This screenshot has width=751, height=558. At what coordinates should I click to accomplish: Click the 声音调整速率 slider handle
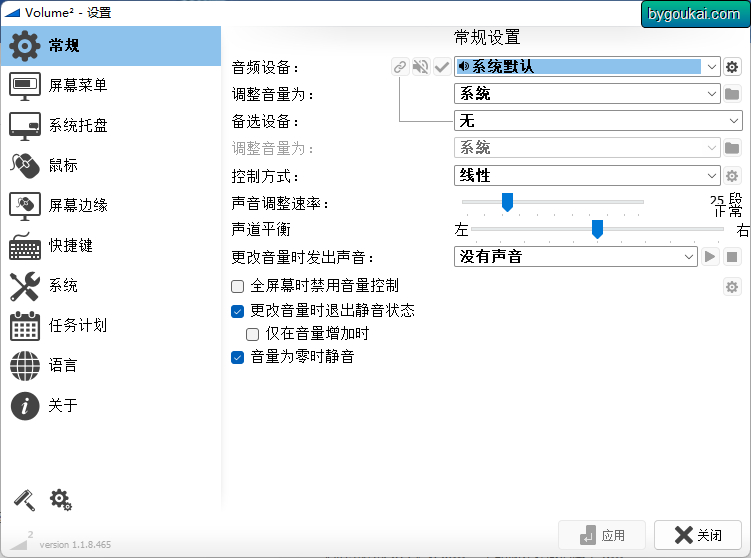coord(507,202)
